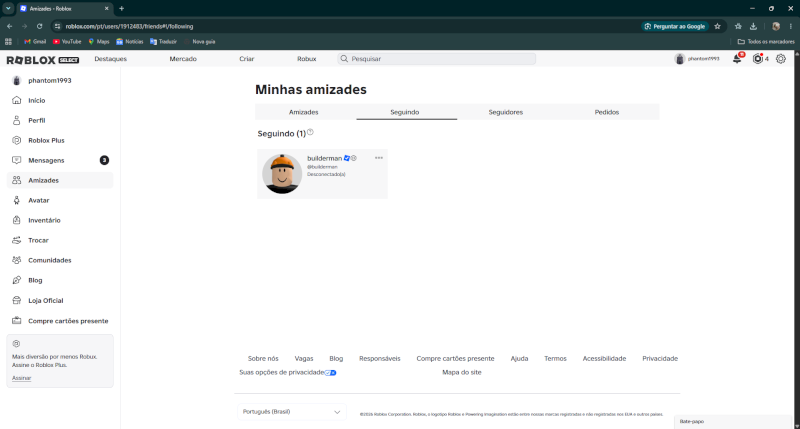Open Chrome three-dot menu
Viewport: 800px width, 429px height.
(x=791, y=26)
